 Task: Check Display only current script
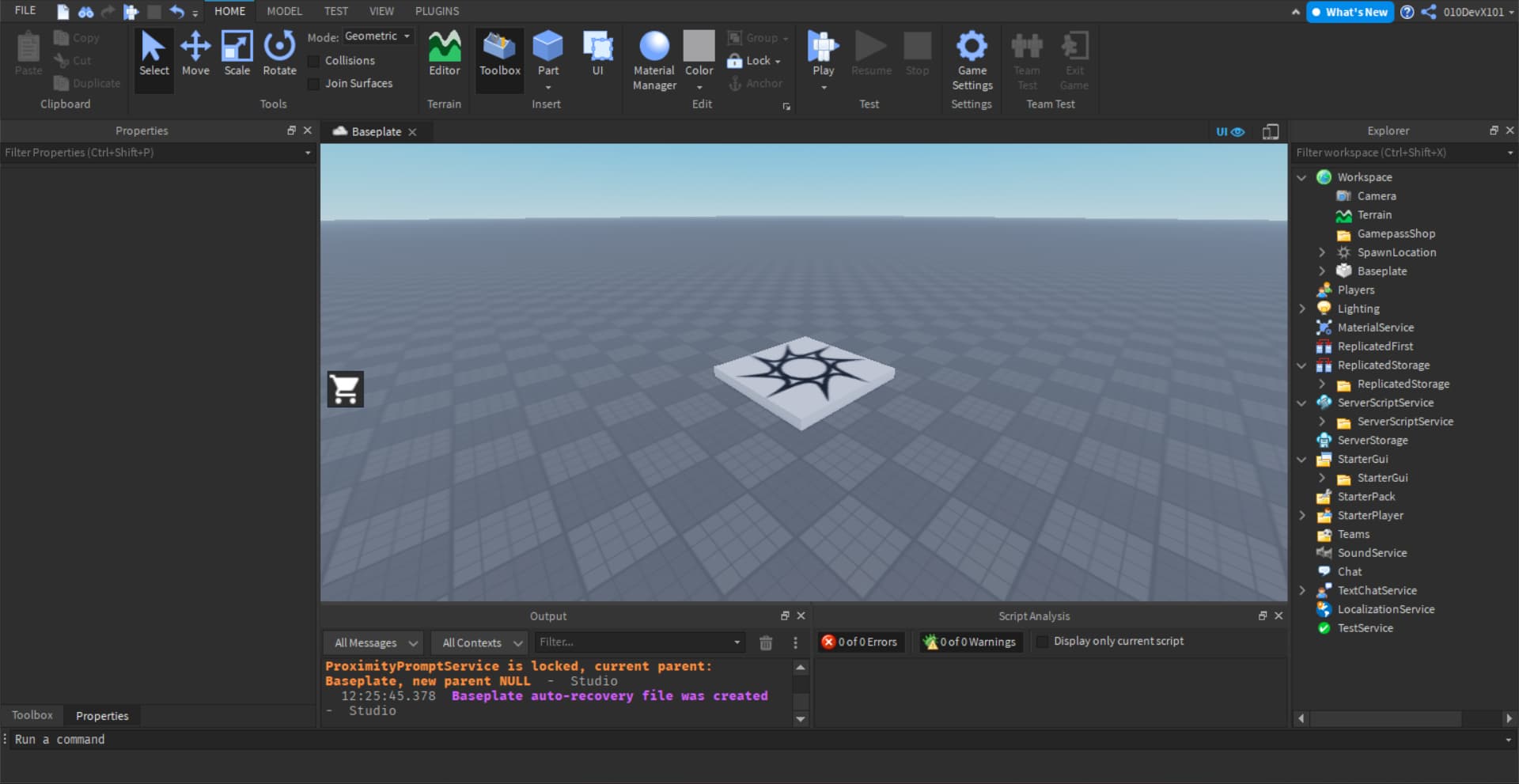pyautogui.click(x=1042, y=642)
